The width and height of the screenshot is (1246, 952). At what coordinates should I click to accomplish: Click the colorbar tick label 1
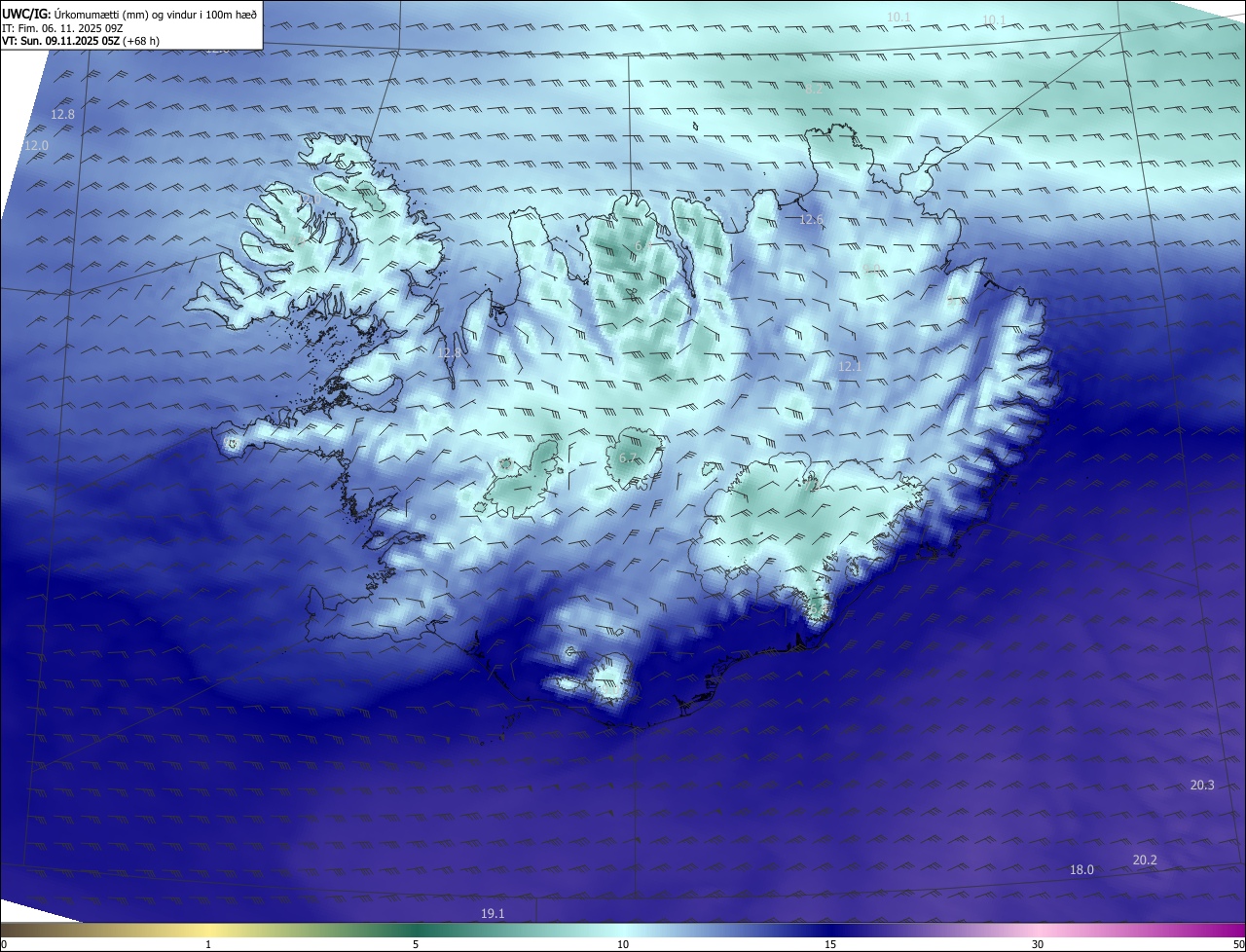tap(208, 944)
